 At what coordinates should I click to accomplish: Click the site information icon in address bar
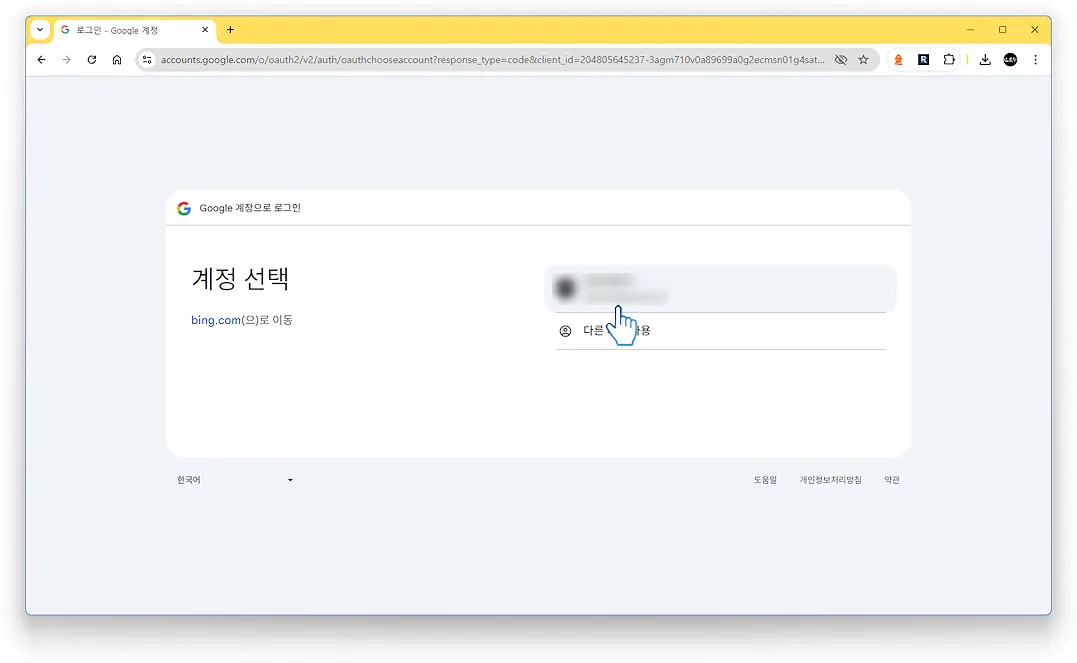pyautogui.click(x=146, y=59)
